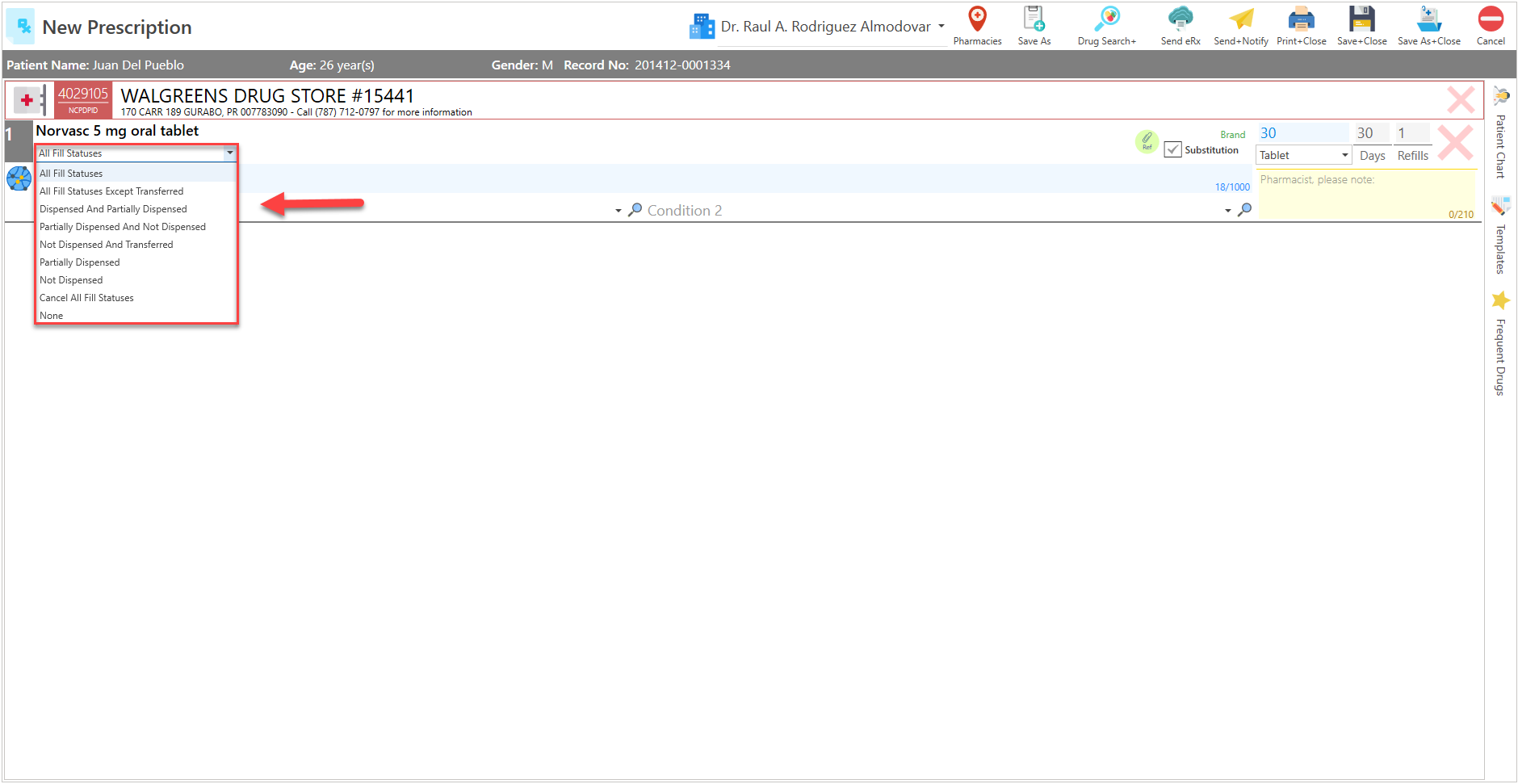Image resolution: width=1518 pixels, height=784 pixels.
Task: Click the green Ref pencil icon
Action: point(1147,141)
